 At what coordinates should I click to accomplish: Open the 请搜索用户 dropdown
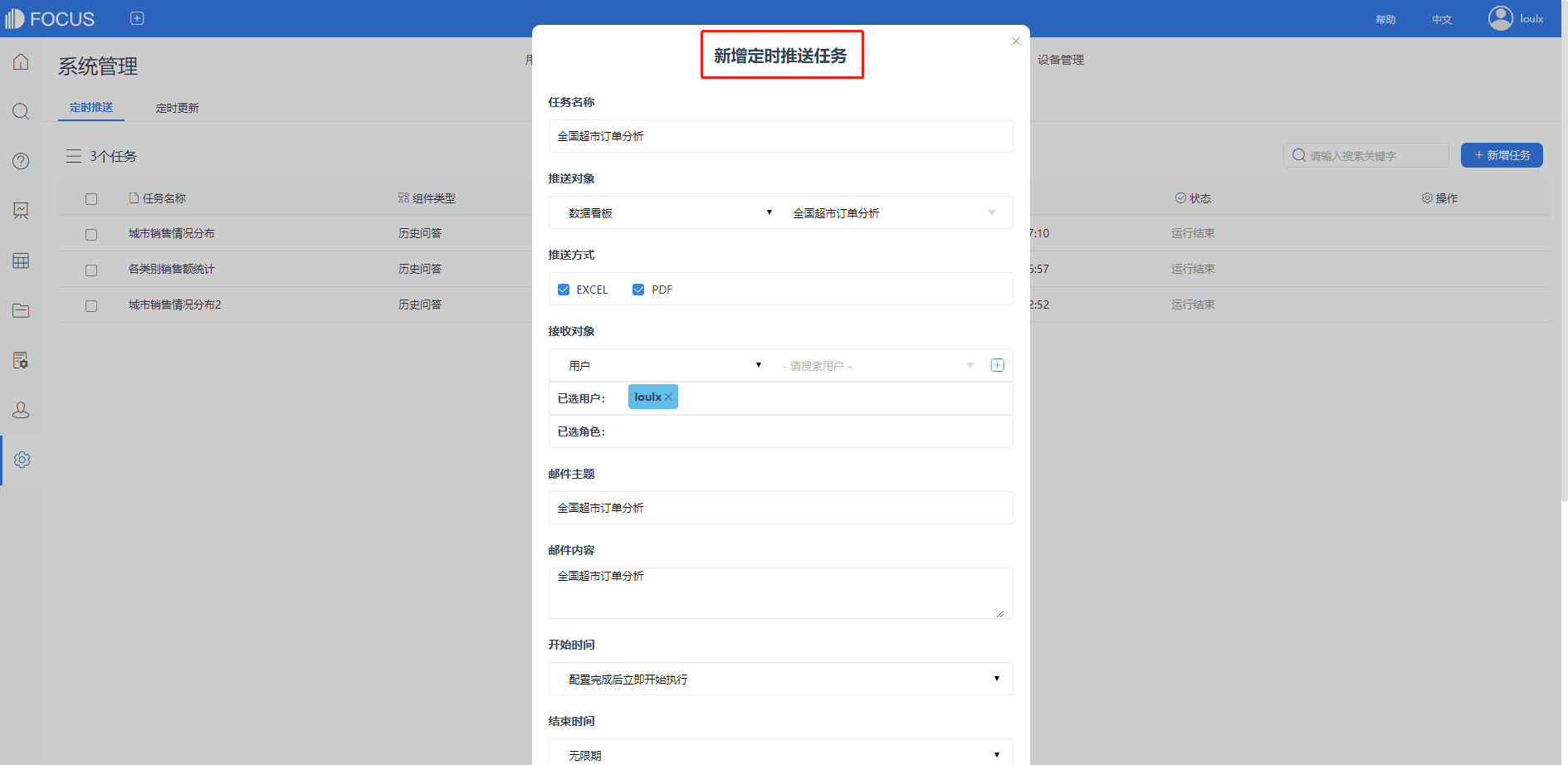click(x=878, y=366)
